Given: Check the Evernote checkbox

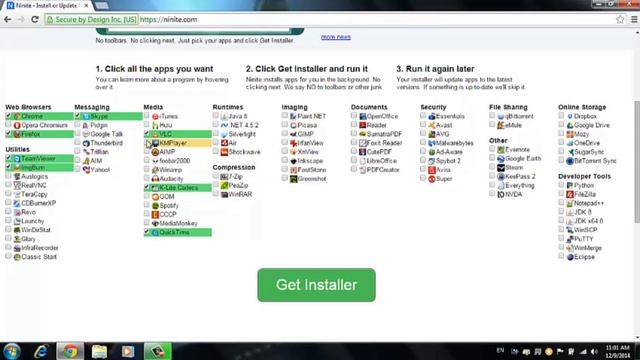Looking at the screenshot, I should point(492,149).
